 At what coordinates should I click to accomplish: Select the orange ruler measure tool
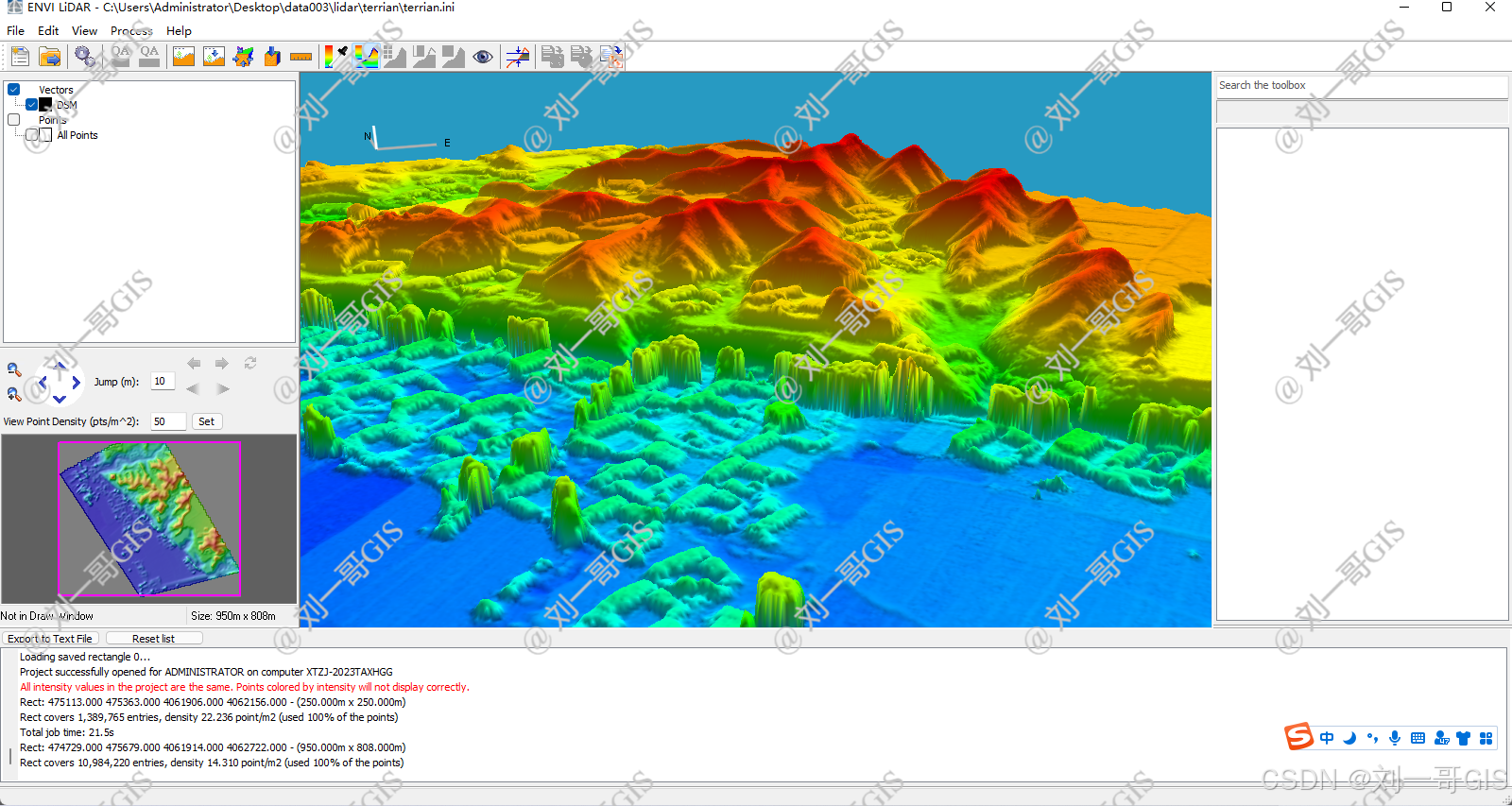click(301, 57)
